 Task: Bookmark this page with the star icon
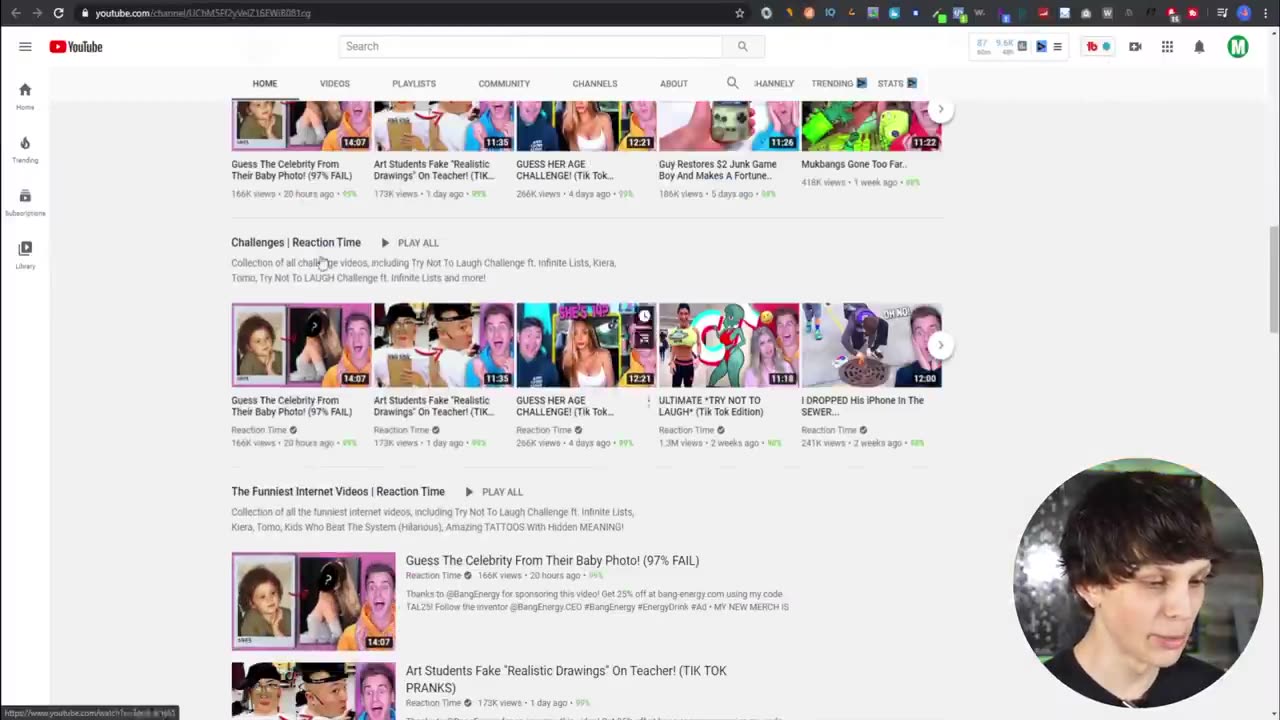coord(739,13)
